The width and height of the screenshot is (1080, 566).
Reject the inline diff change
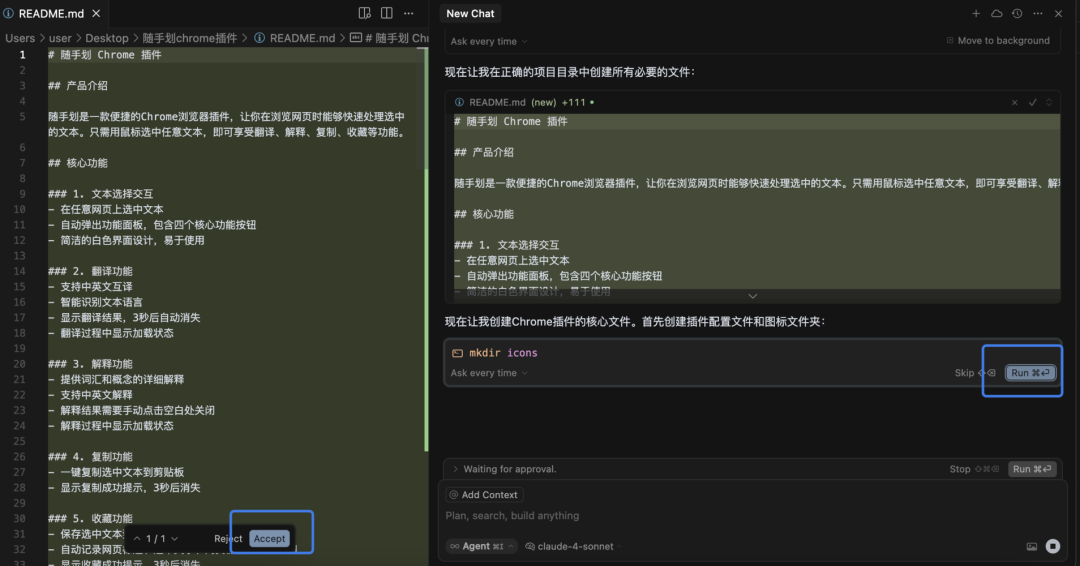(x=228, y=538)
